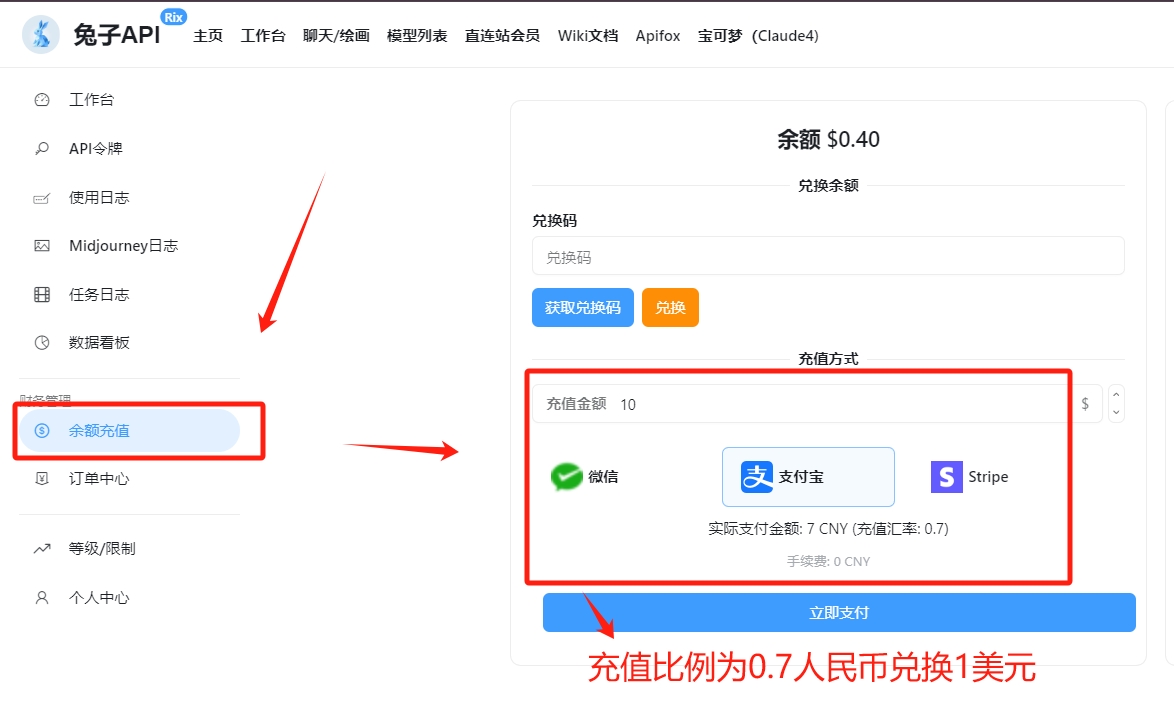This screenshot has width=1174, height=706.
Task: Click the 获取兑换码 button
Action: (x=583, y=308)
